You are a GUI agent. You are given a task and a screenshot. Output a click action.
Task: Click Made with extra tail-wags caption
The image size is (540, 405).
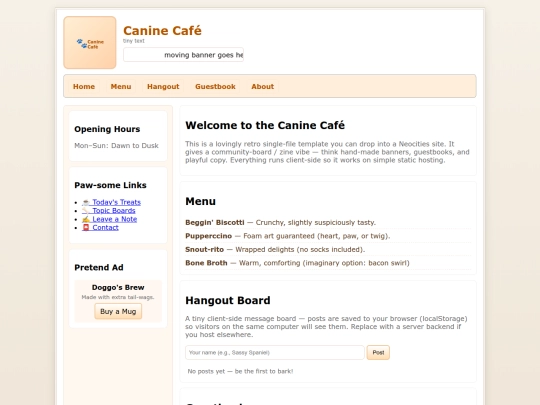pyautogui.click(x=118, y=297)
